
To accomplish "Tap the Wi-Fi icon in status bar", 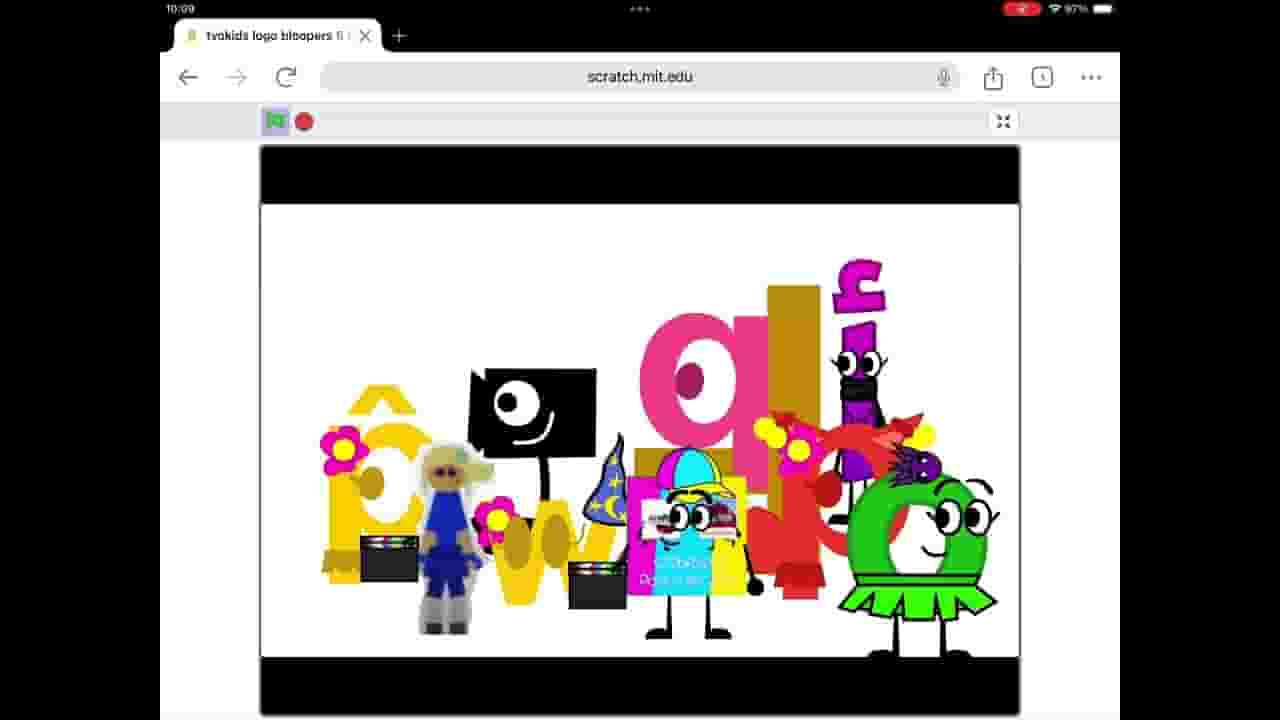I will (1055, 9).
